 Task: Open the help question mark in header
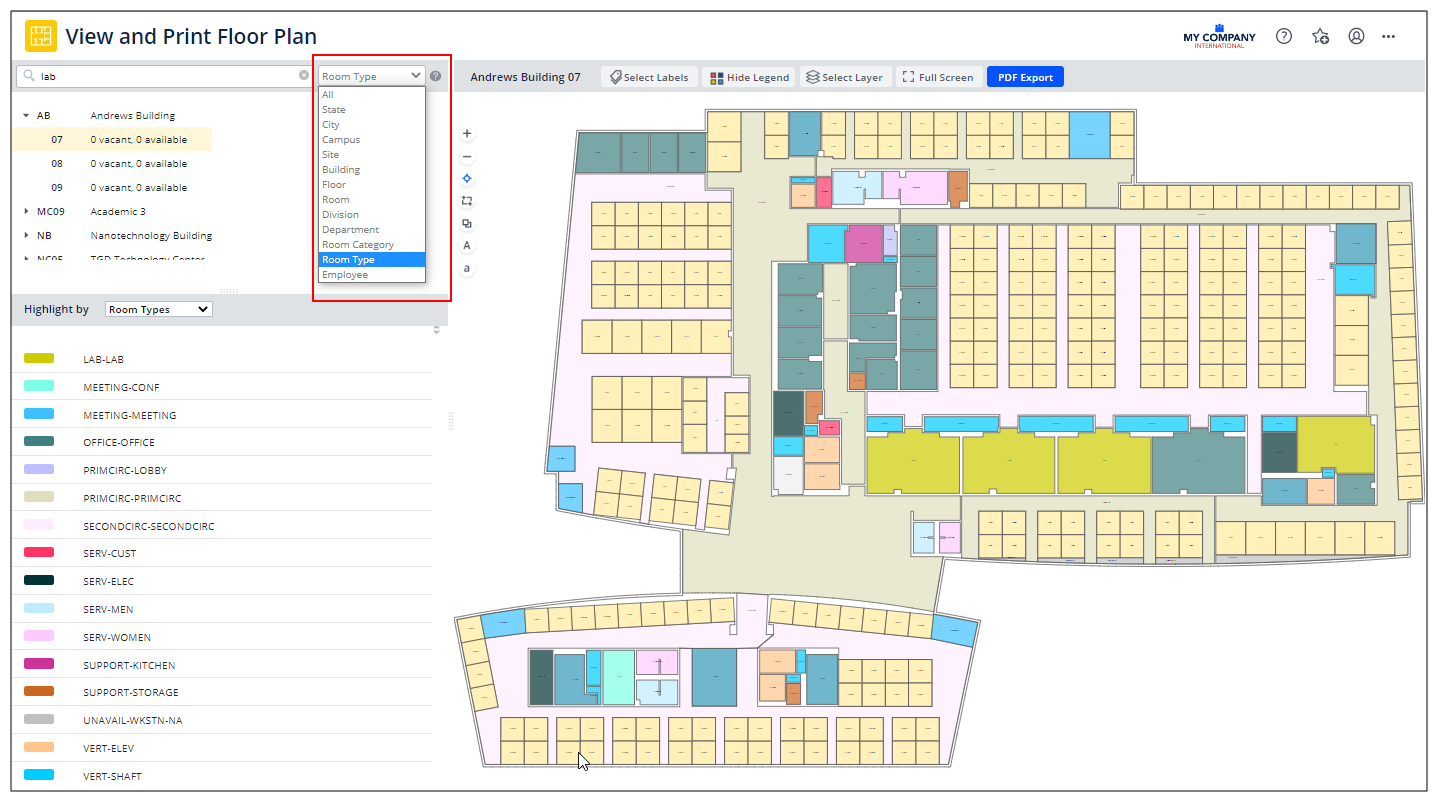pyautogui.click(x=1284, y=36)
